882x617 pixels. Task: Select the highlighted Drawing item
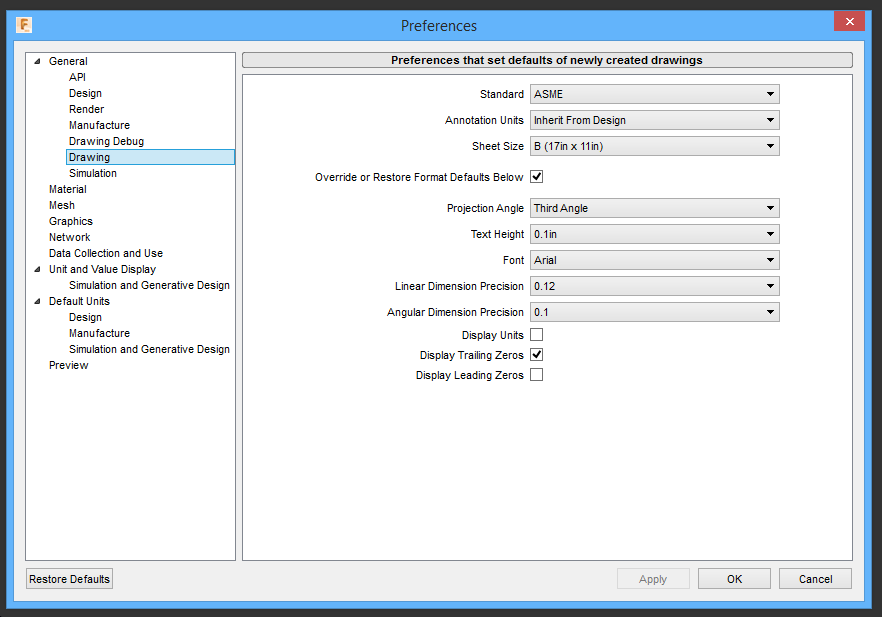coord(150,157)
